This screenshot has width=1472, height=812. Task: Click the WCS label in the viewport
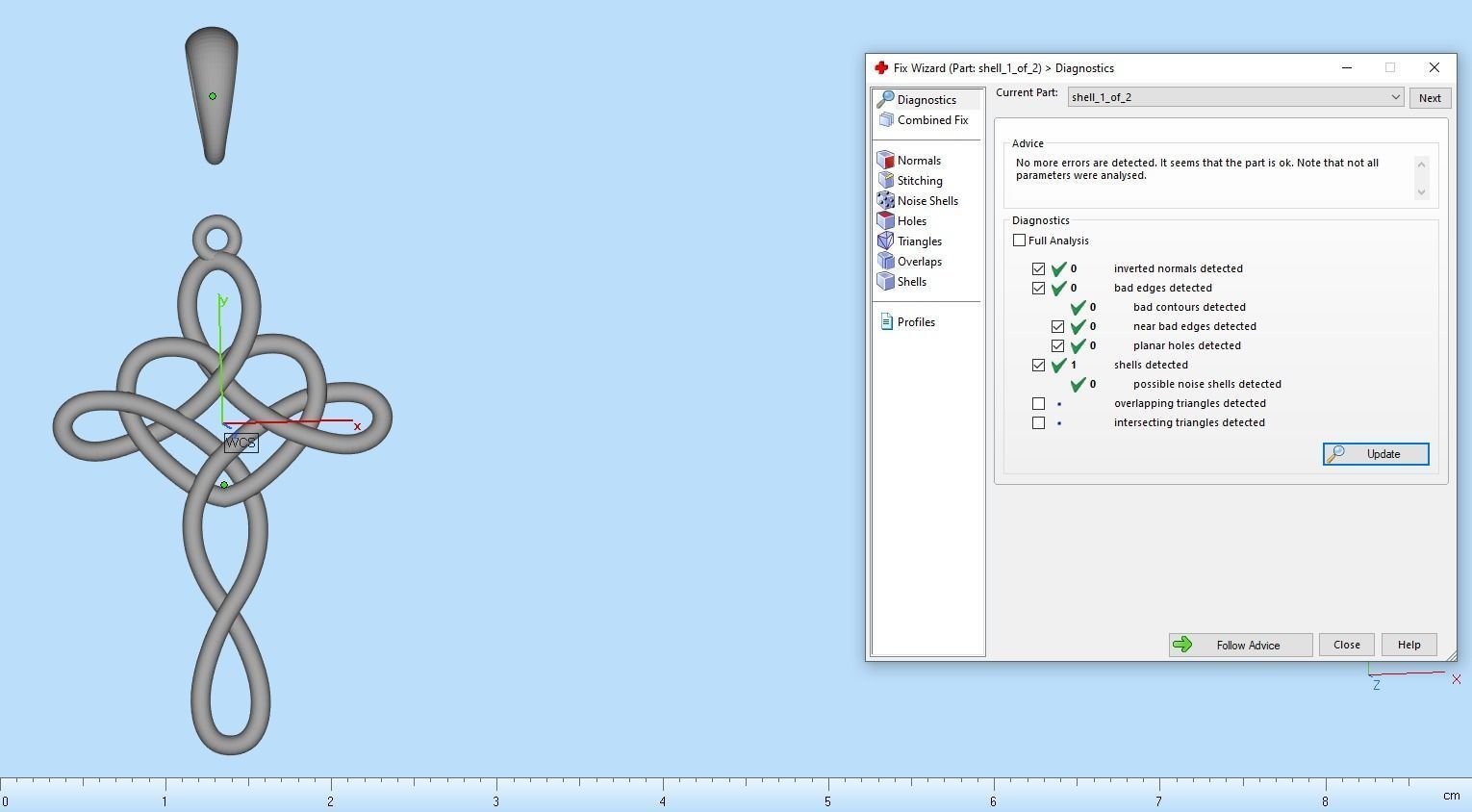pos(241,444)
